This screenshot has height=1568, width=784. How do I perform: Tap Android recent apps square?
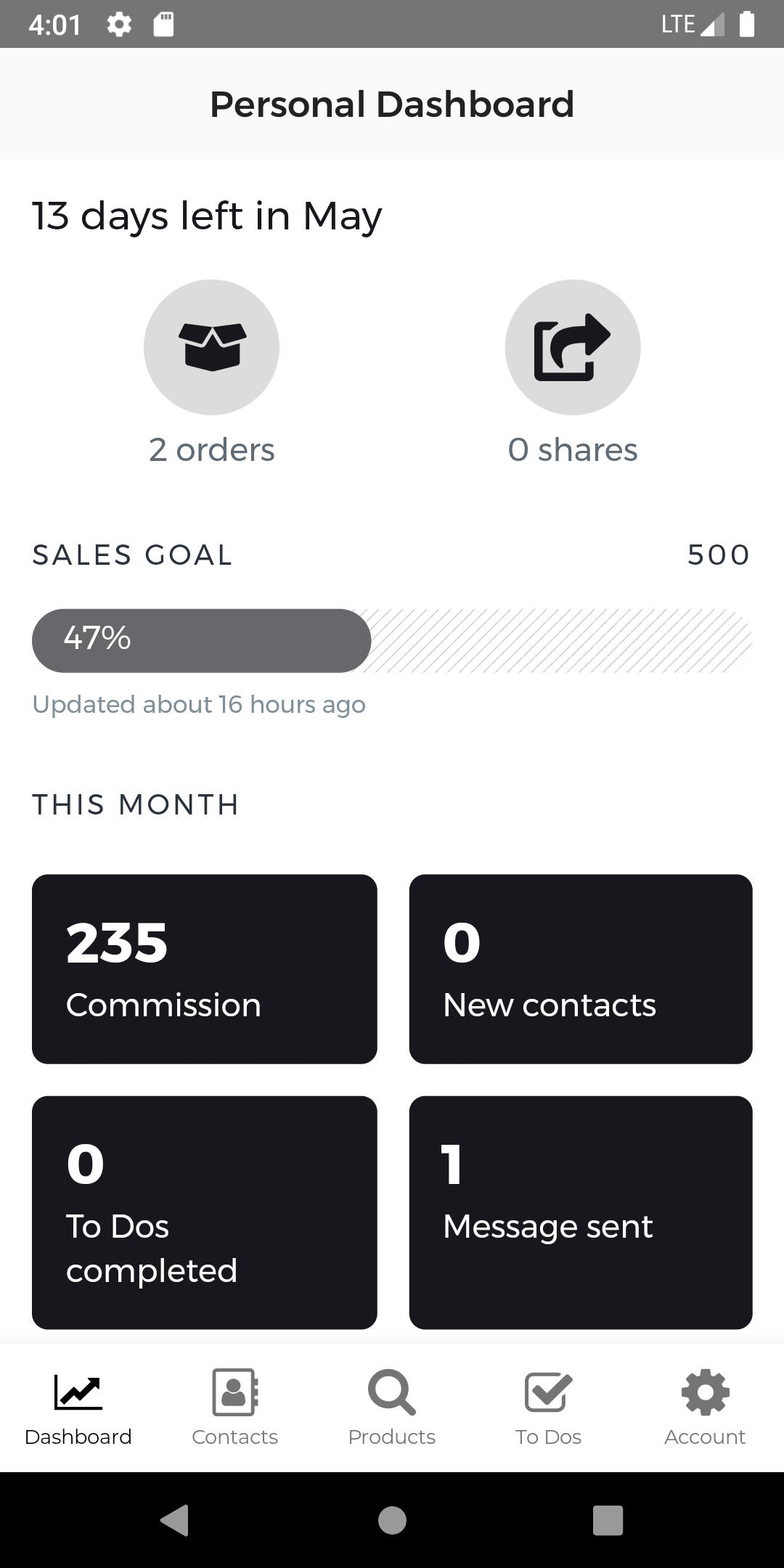pyautogui.click(x=608, y=1520)
